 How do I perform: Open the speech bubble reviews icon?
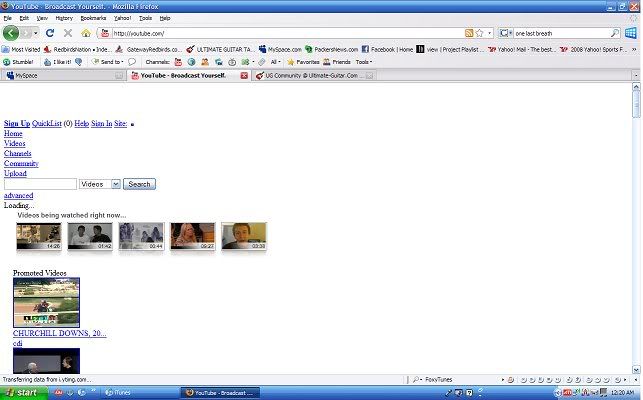pyautogui.click(x=132, y=62)
